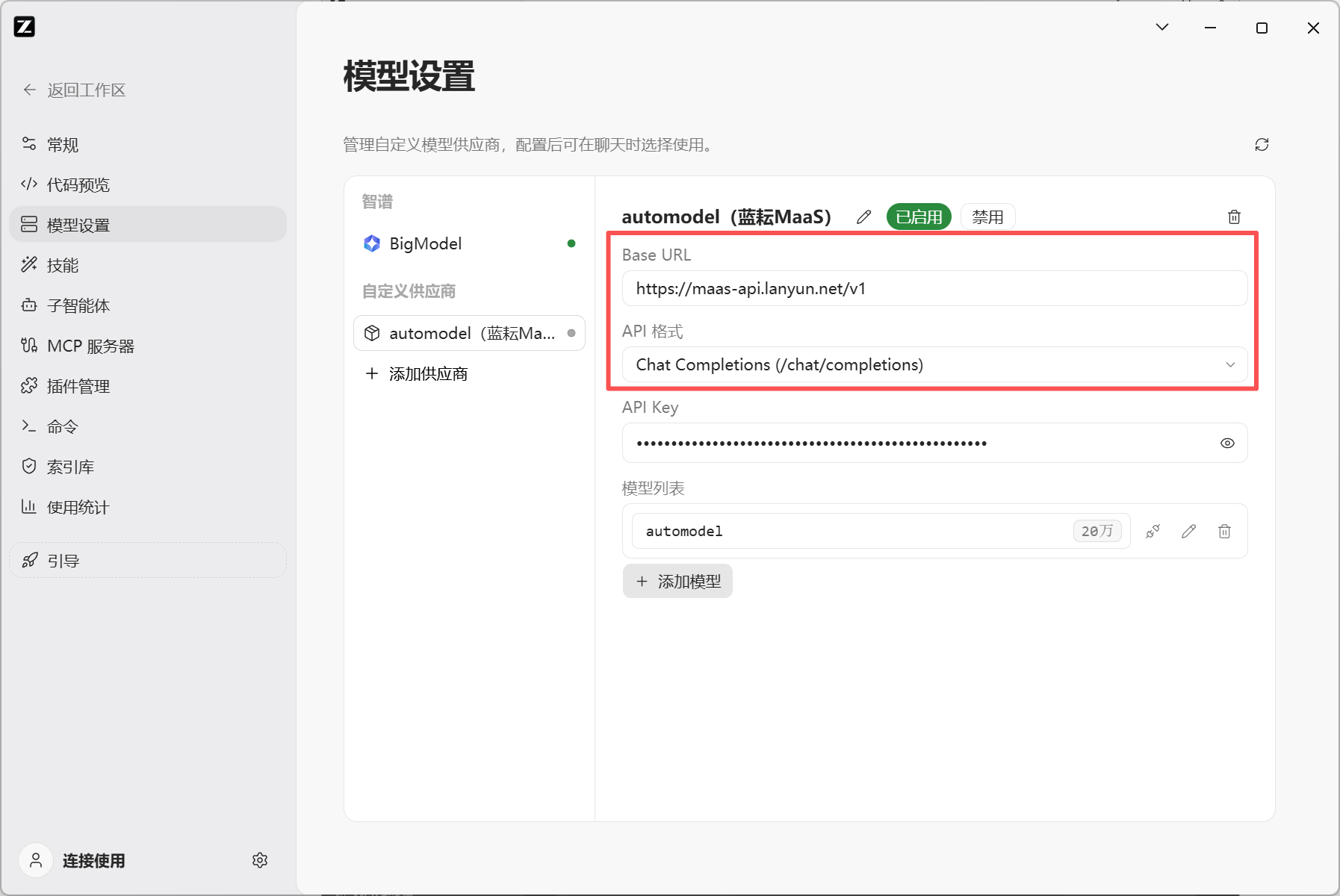Screen dimensions: 1340x896
Task: Go back to workspace via 返回工作区
Action: (74, 90)
